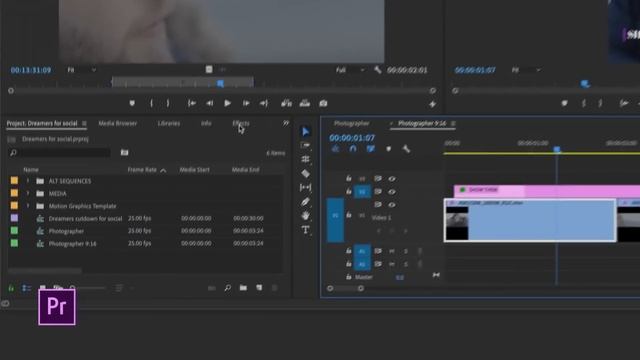The height and width of the screenshot is (360, 640).
Task: Hide track V3 with its eye icon
Action: (392, 179)
